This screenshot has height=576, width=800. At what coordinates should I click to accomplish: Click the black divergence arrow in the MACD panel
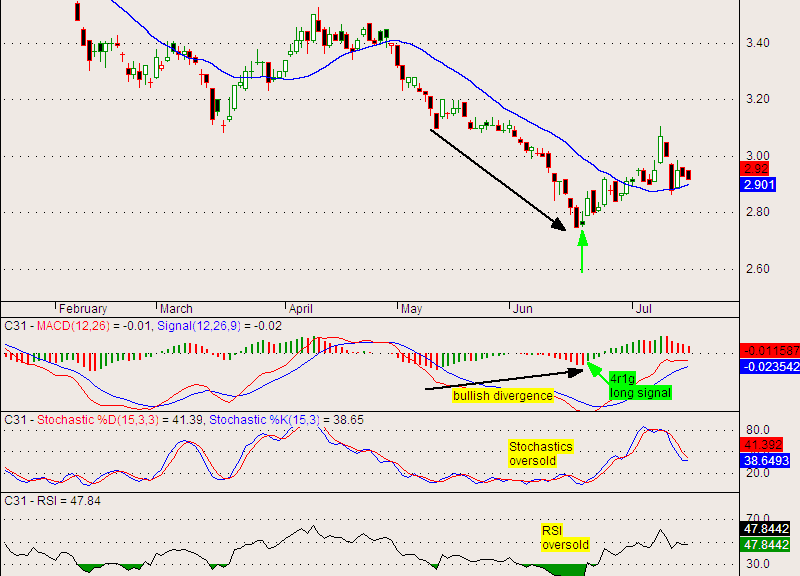(505, 379)
